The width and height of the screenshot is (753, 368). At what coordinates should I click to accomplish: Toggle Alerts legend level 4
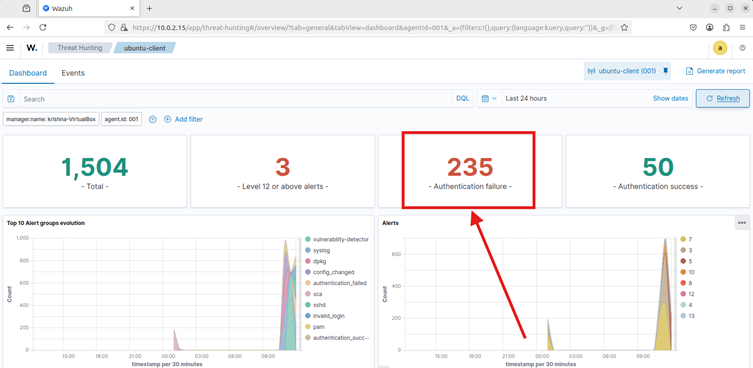686,305
